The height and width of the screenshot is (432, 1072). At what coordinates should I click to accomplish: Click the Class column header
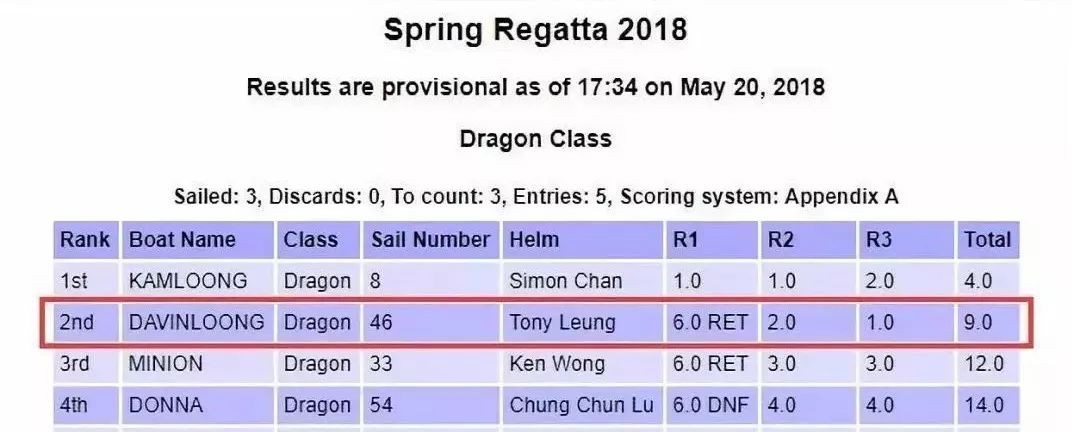tap(310, 240)
